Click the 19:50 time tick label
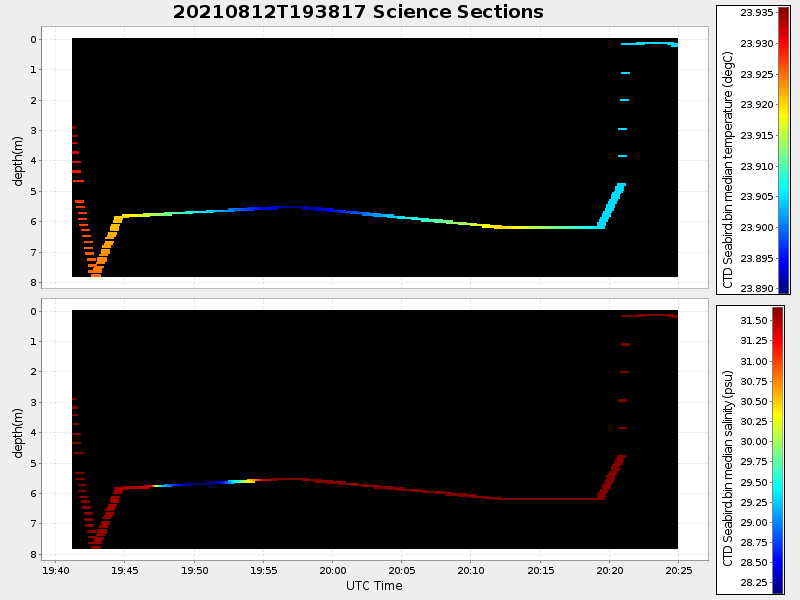 click(x=194, y=570)
